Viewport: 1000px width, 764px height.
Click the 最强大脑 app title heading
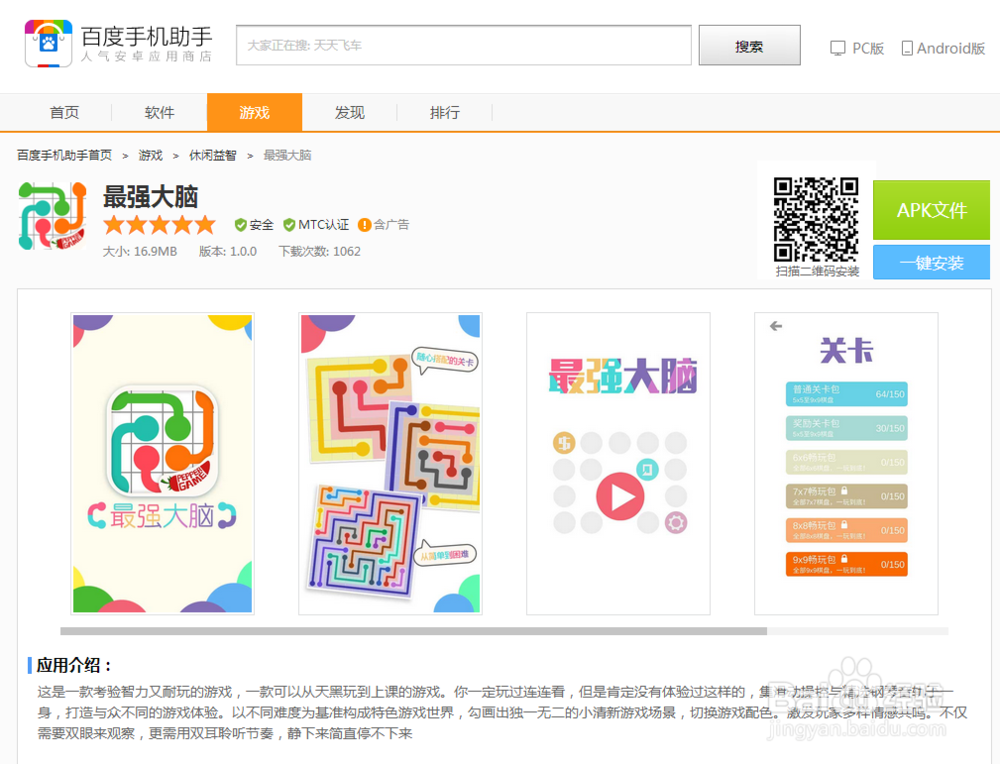151,196
